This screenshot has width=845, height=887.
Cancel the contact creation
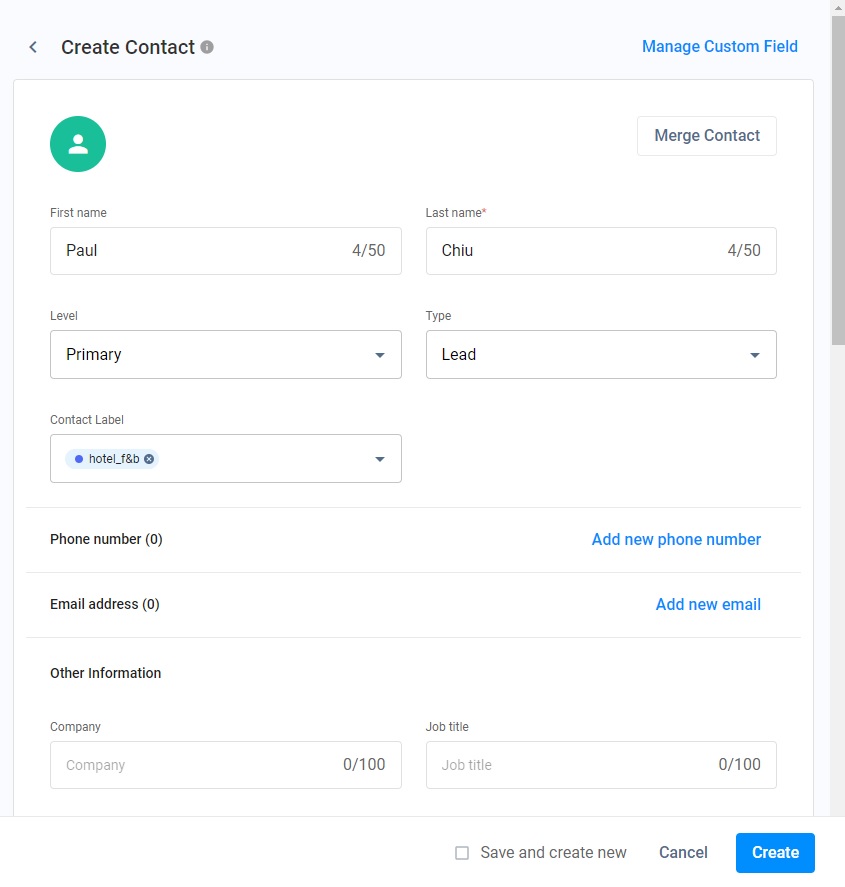tap(683, 853)
